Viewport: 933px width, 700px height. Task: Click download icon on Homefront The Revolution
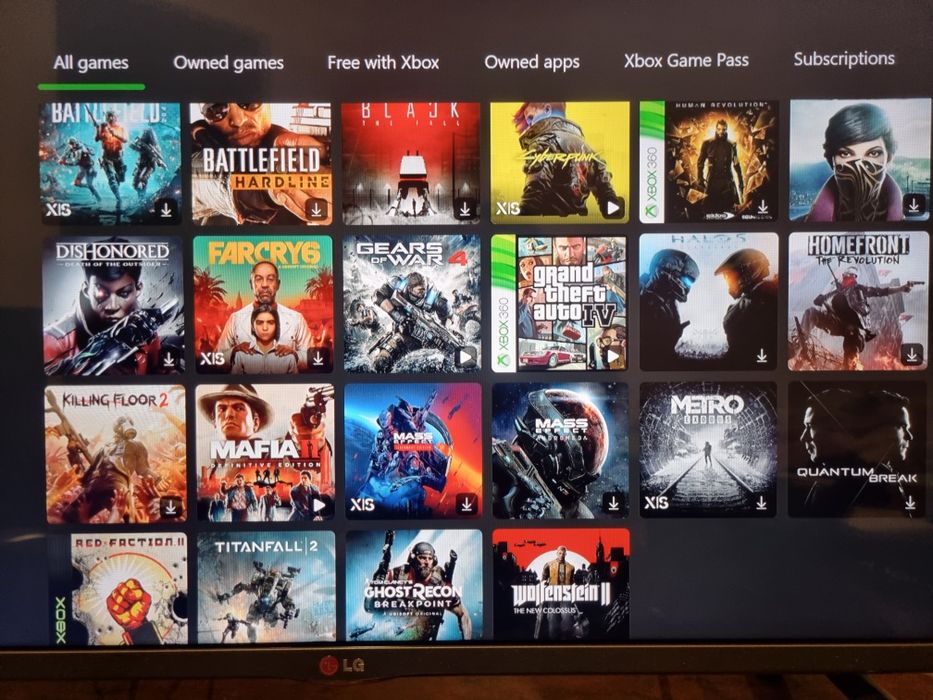coord(912,355)
